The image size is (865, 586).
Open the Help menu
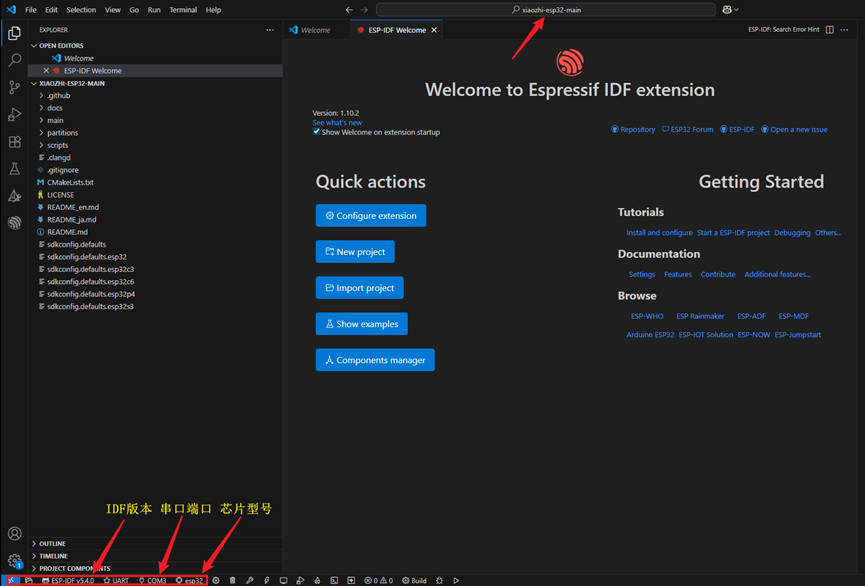(x=213, y=9)
